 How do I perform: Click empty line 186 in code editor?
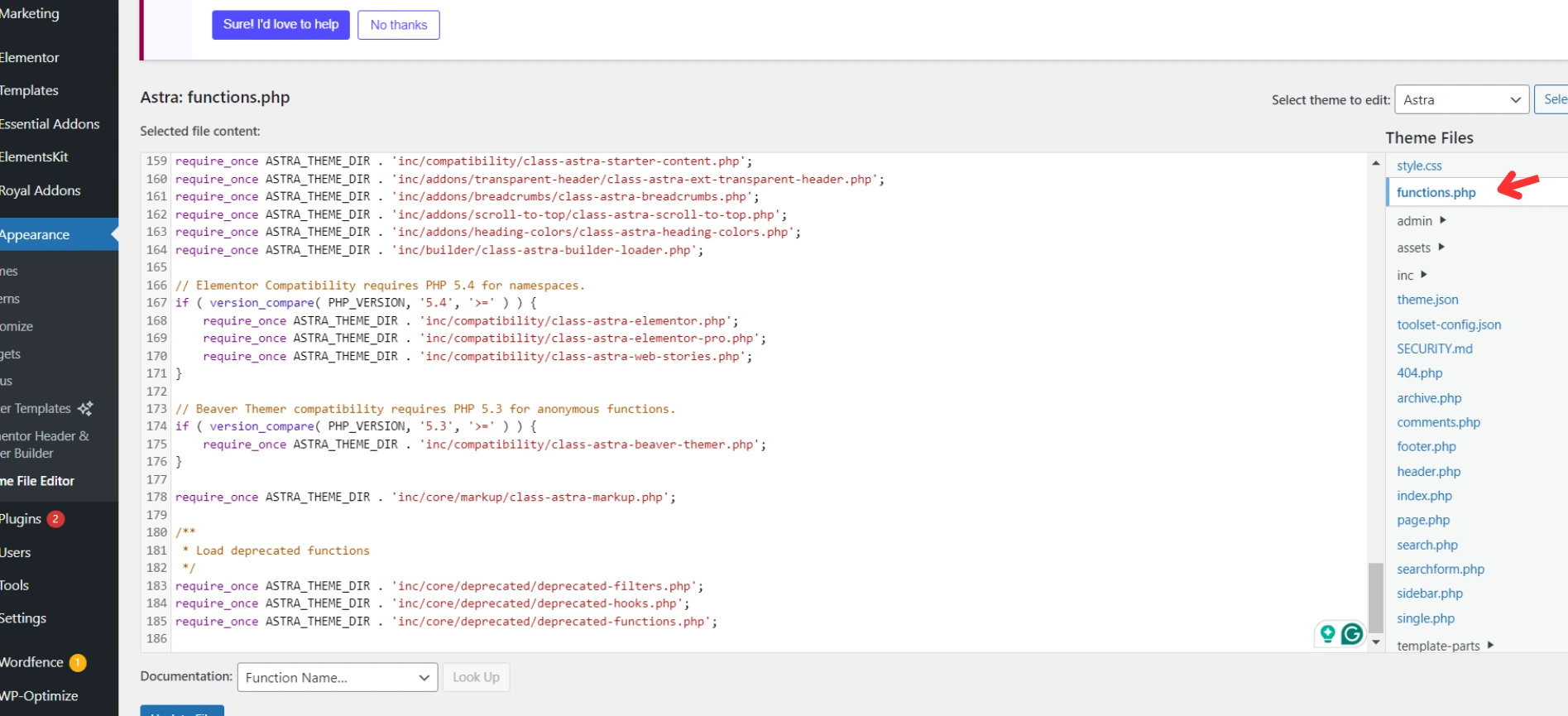[770, 639]
